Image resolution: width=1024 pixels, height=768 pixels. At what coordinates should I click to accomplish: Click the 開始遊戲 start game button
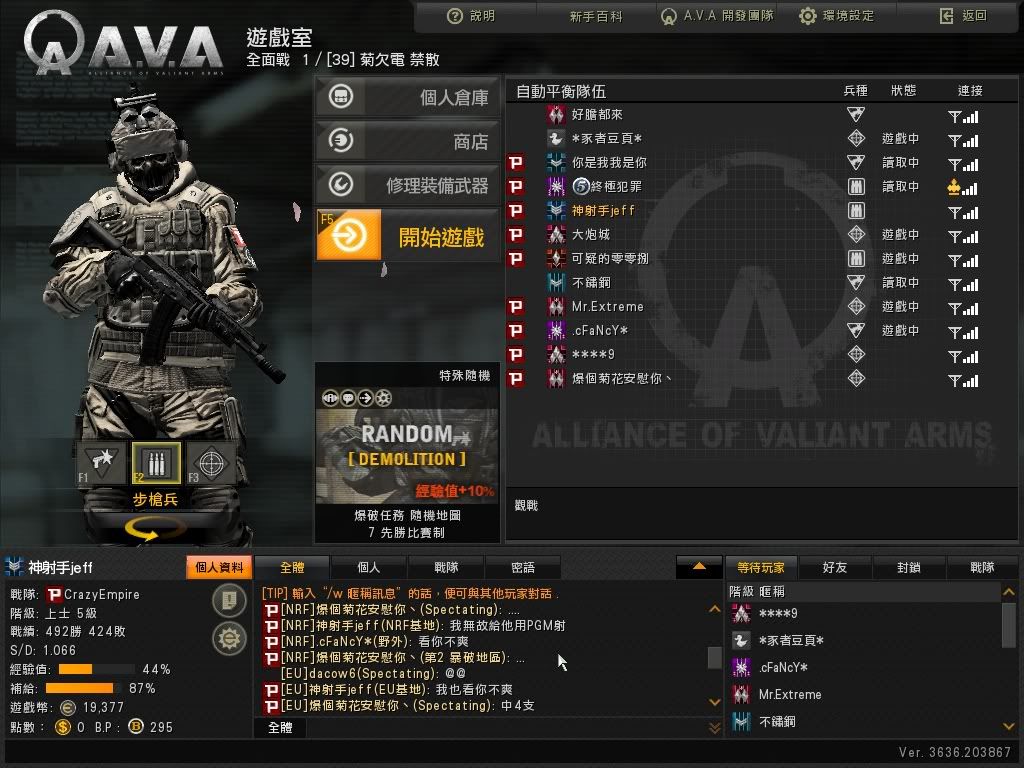408,235
